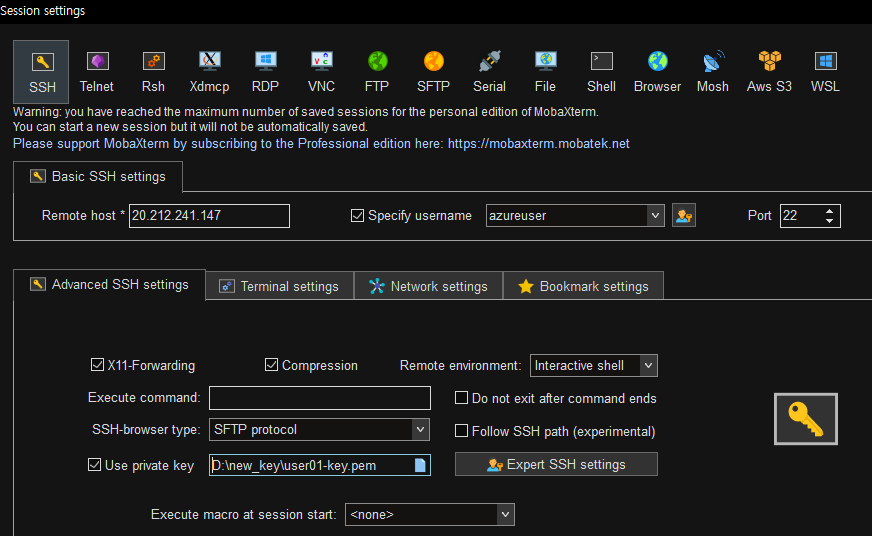The width and height of the screenshot is (872, 536).
Task: Decrease the Port number with down arrow
Action: pos(829,221)
